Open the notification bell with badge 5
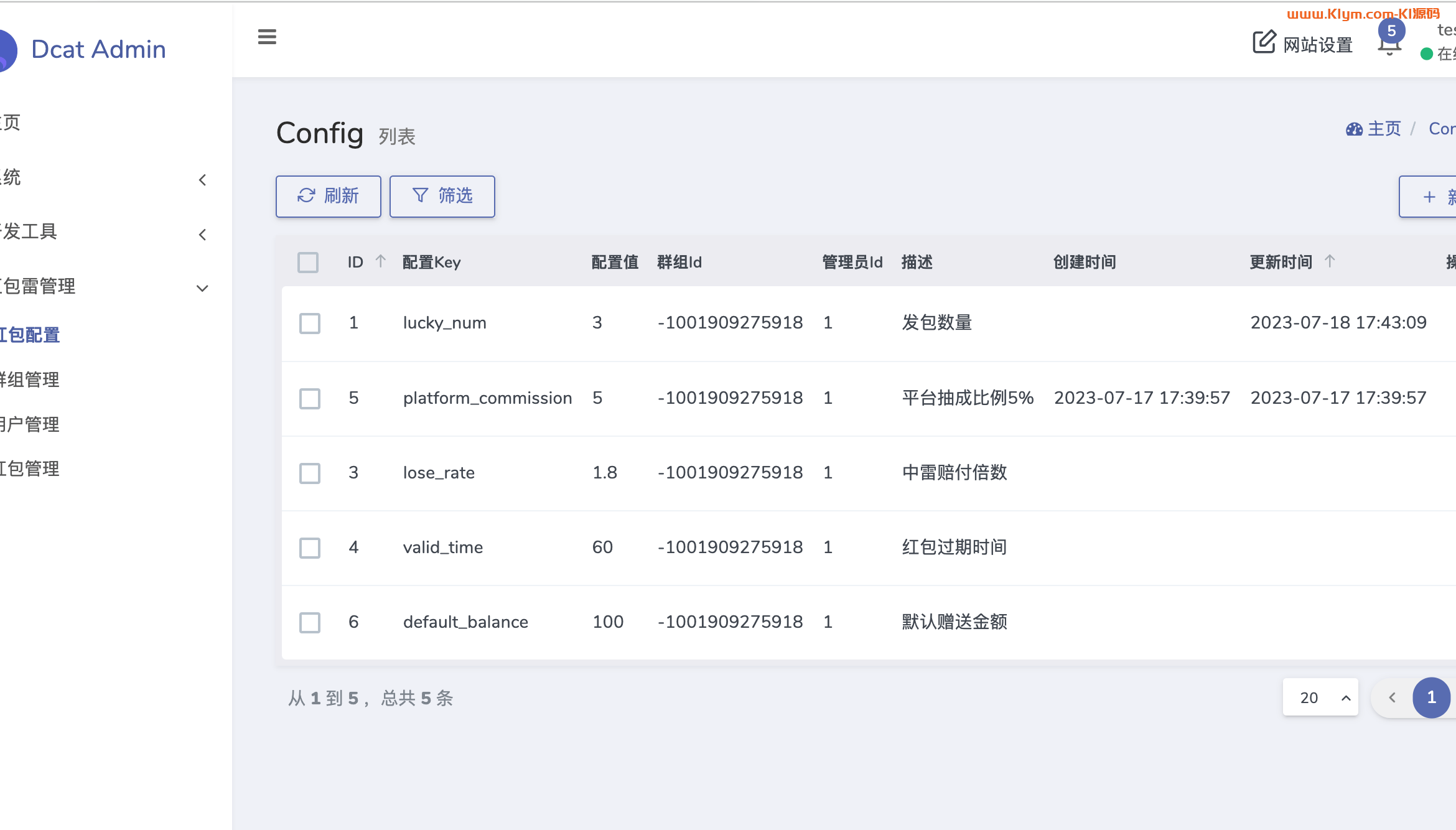This screenshot has width=1456, height=830. point(1389,45)
